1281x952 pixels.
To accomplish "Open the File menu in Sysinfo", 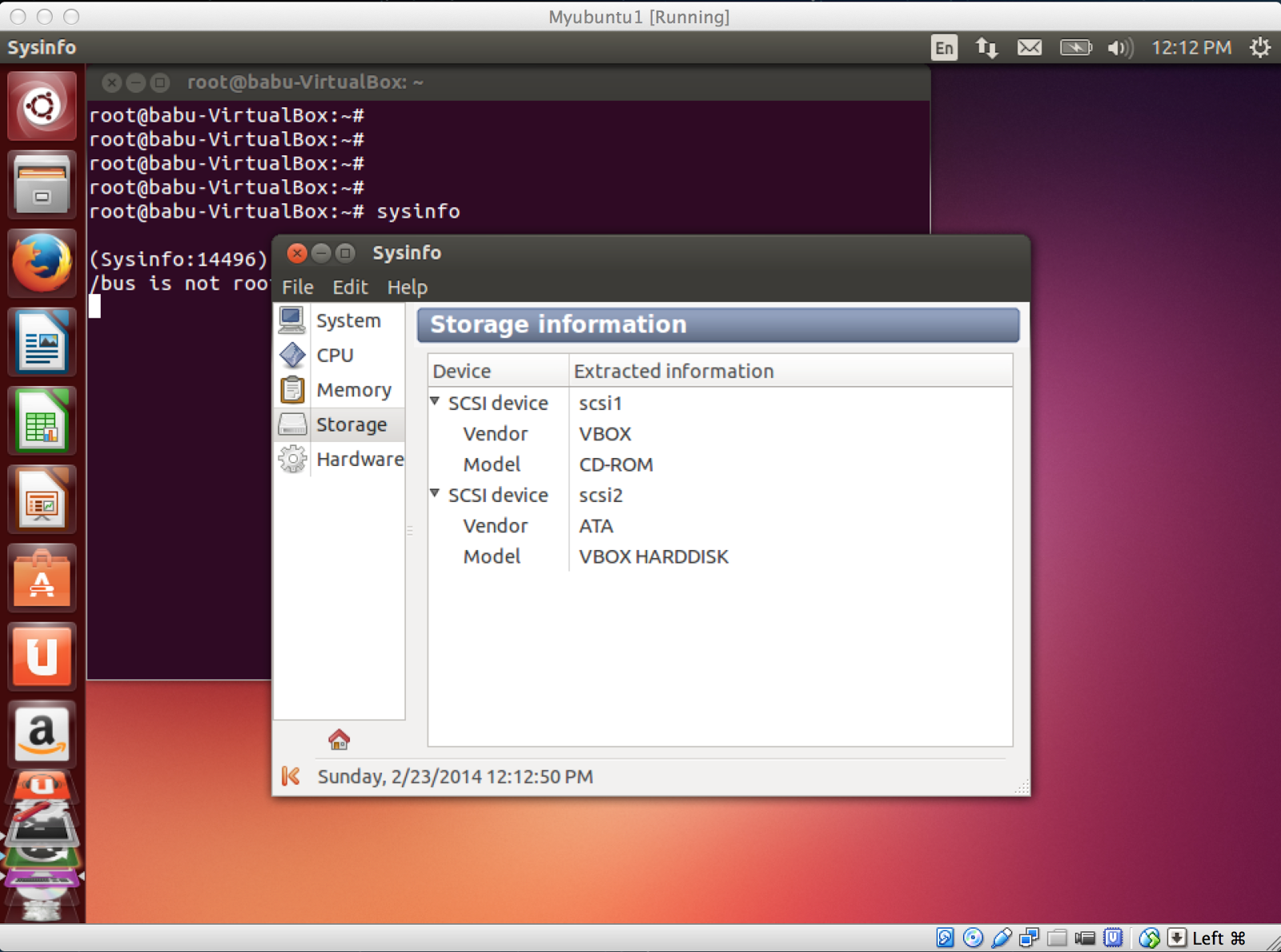I will [297, 287].
